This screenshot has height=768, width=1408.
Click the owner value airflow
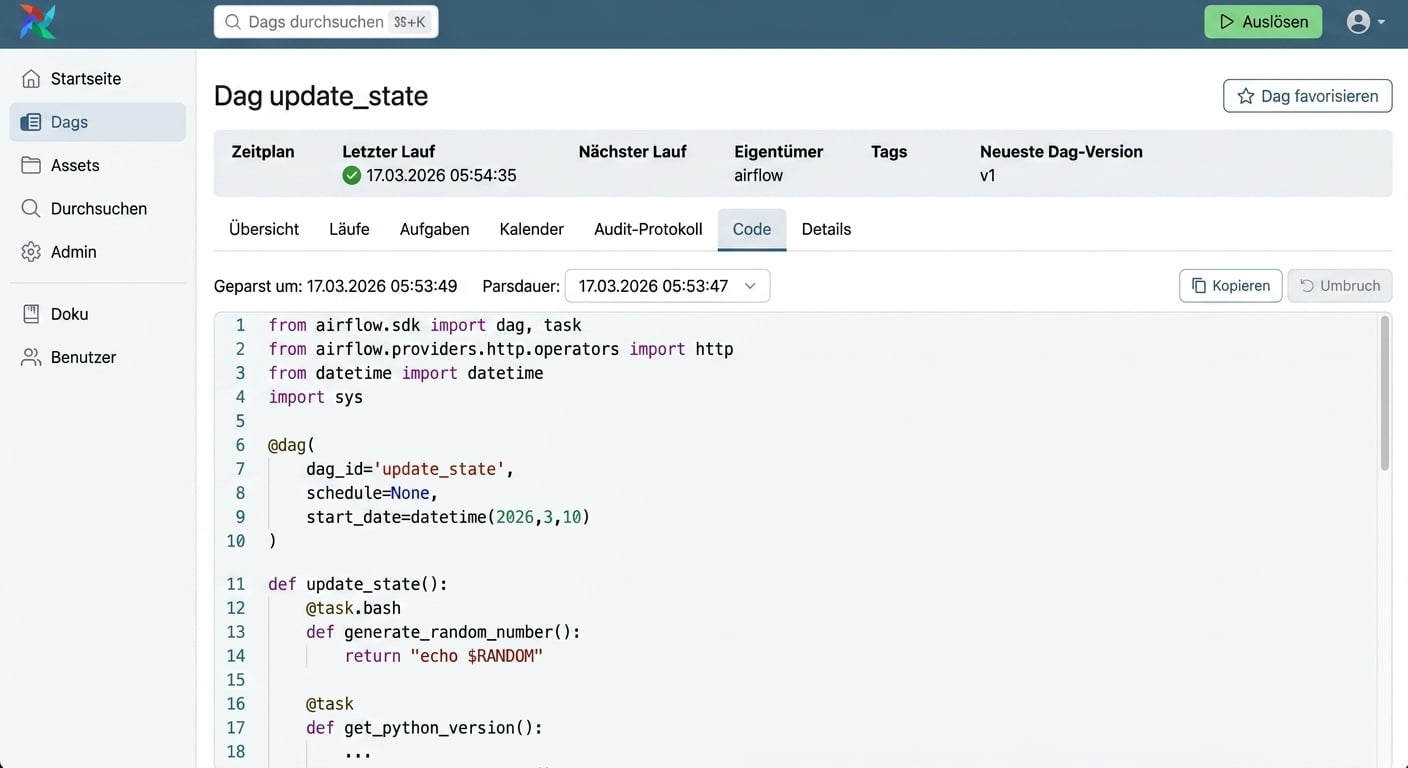758,175
